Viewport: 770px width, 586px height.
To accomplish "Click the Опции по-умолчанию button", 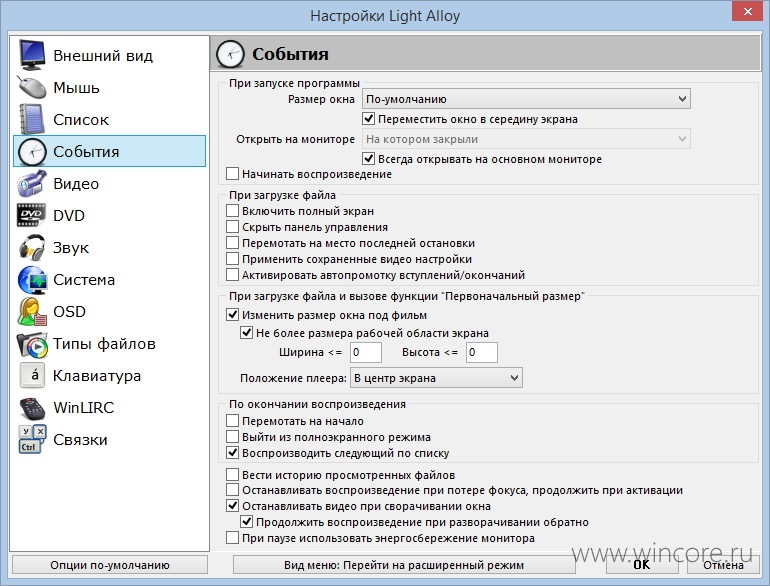I will [x=110, y=565].
